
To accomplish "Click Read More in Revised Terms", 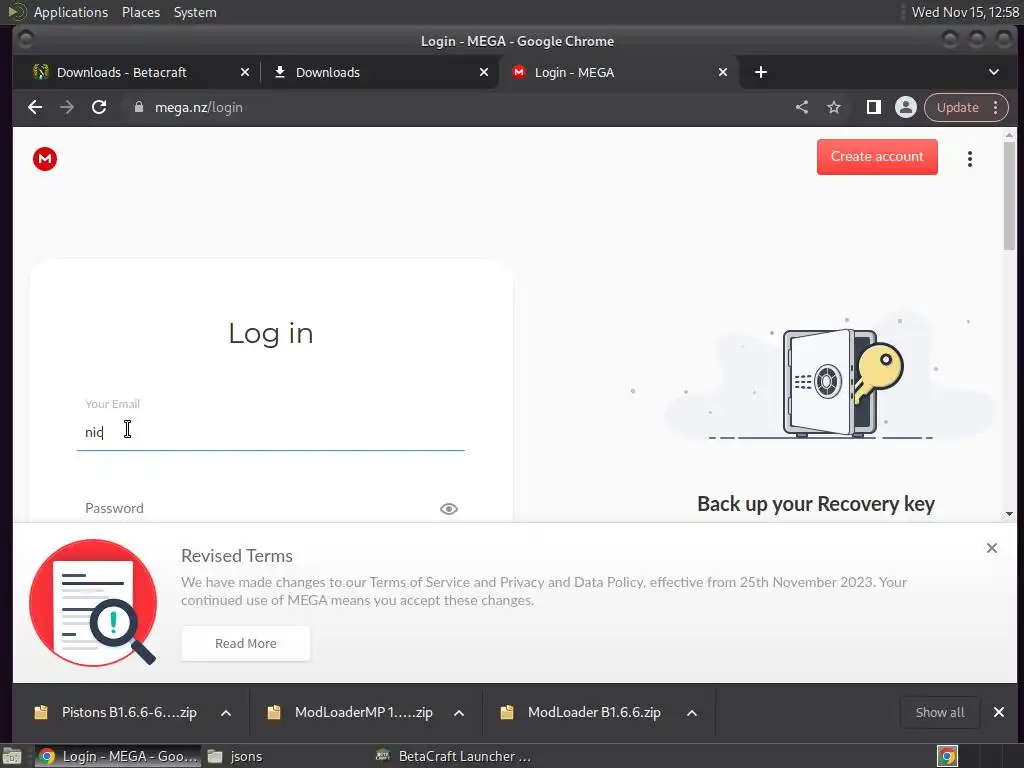I will [246, 643].
